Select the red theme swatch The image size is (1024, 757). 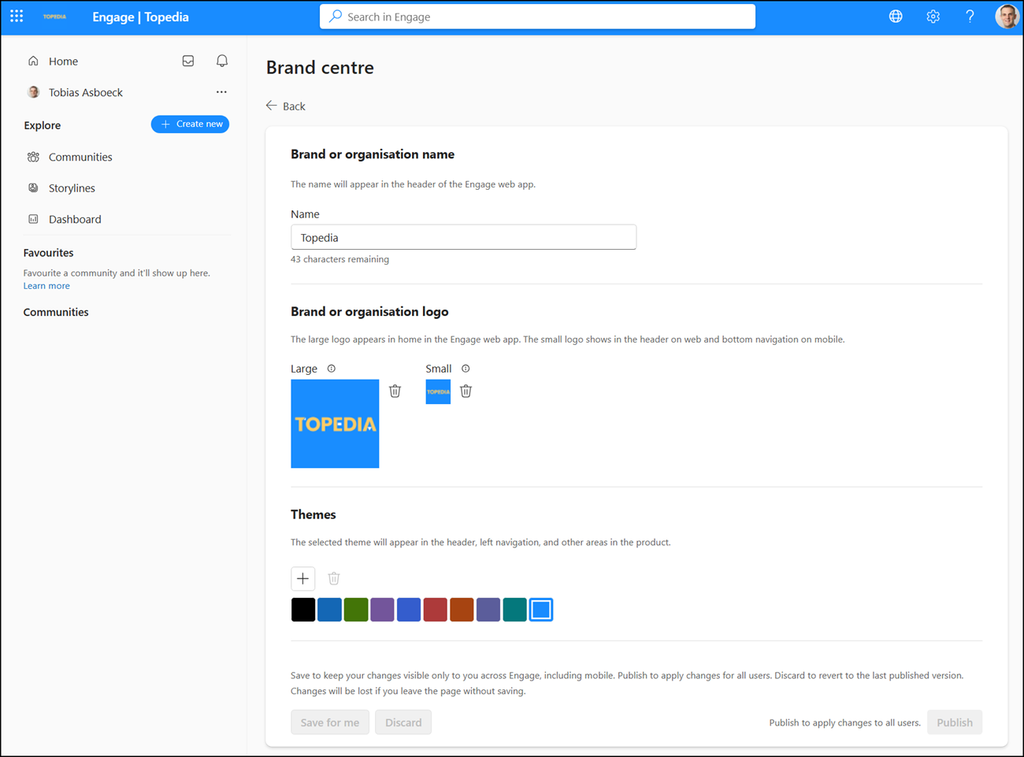pyautogui.click(x=435, y=609)
